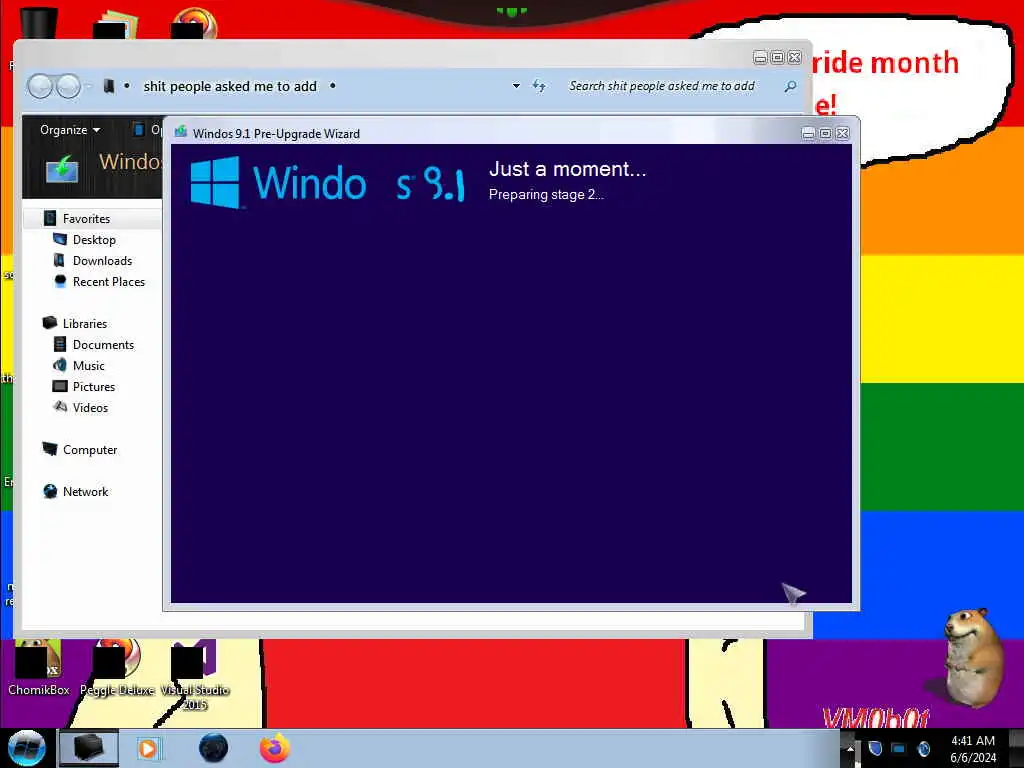
Task: Click the installer icon in Explorer details header
Action: (x=62, y=168)
